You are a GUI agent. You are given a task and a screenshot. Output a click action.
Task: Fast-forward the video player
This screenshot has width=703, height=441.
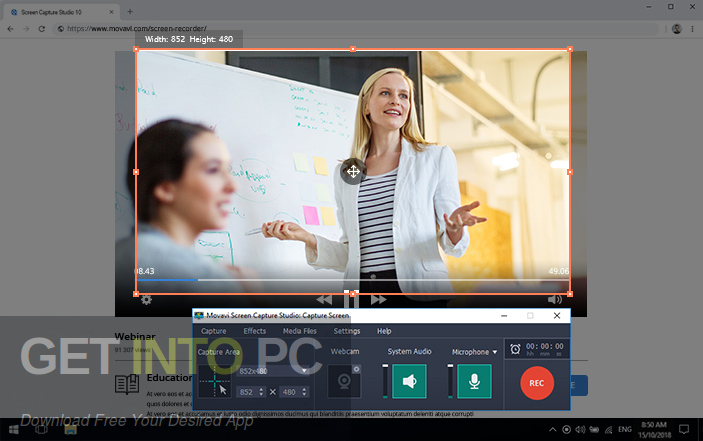coord(378,300)
